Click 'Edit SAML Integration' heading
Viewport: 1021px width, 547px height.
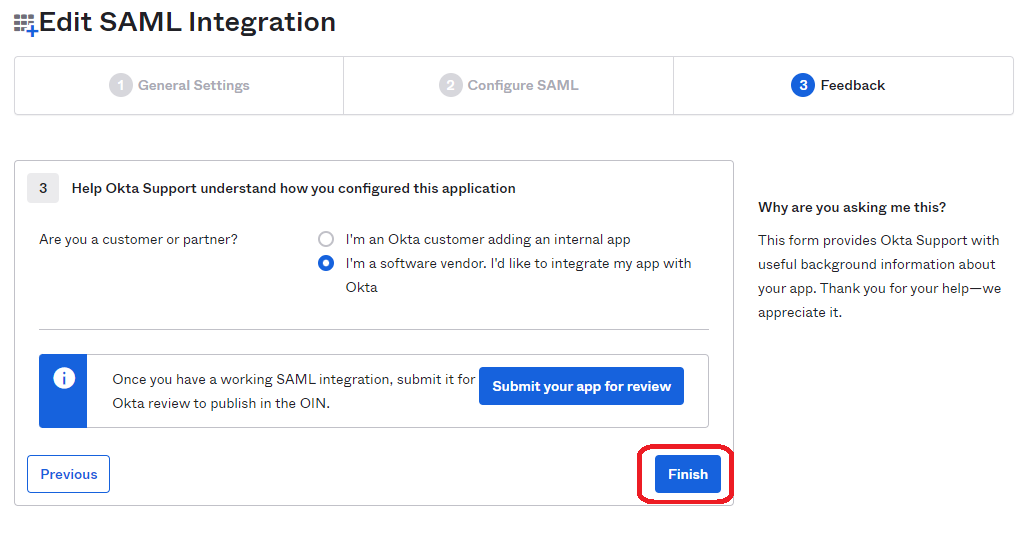[x=188, y=22]
